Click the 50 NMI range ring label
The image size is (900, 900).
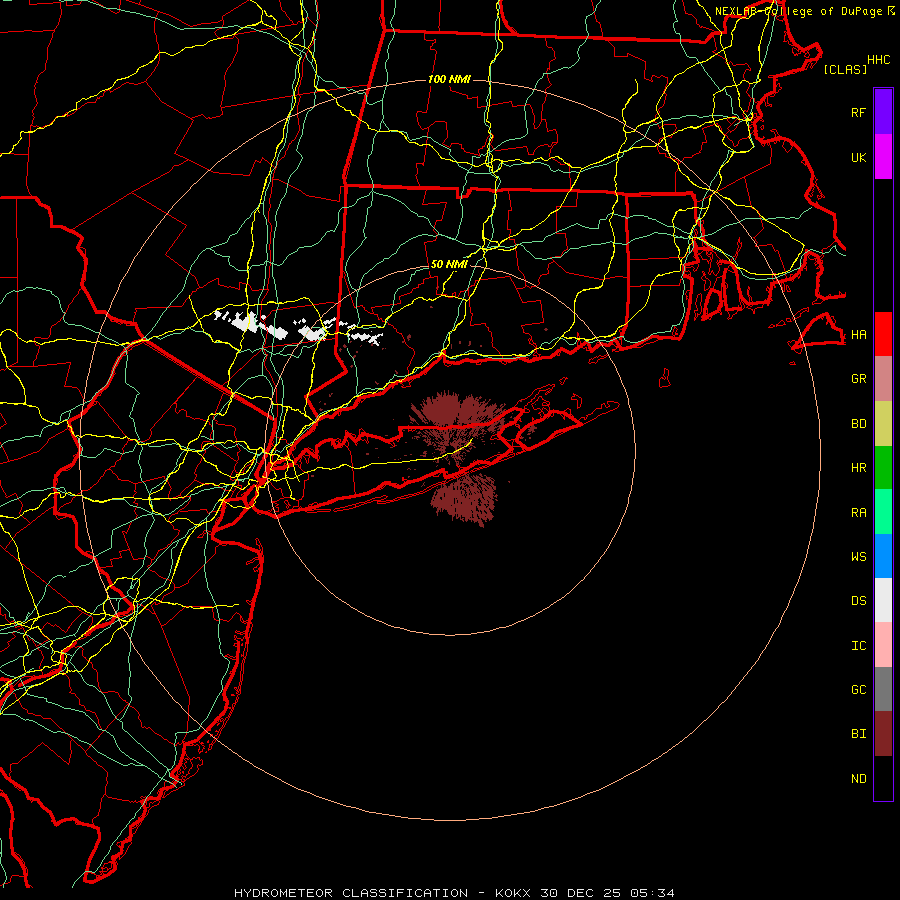tap(449, 264)
